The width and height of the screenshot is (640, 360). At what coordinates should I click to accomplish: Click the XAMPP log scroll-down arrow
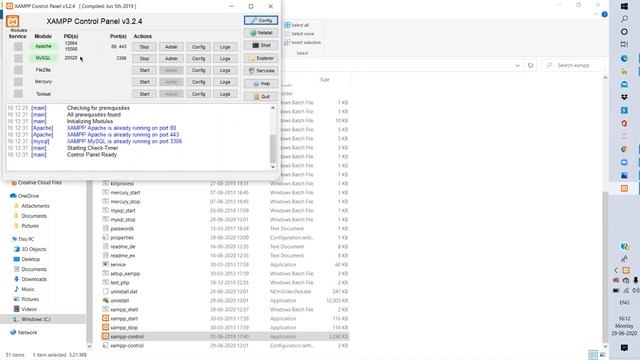[273, 167]
